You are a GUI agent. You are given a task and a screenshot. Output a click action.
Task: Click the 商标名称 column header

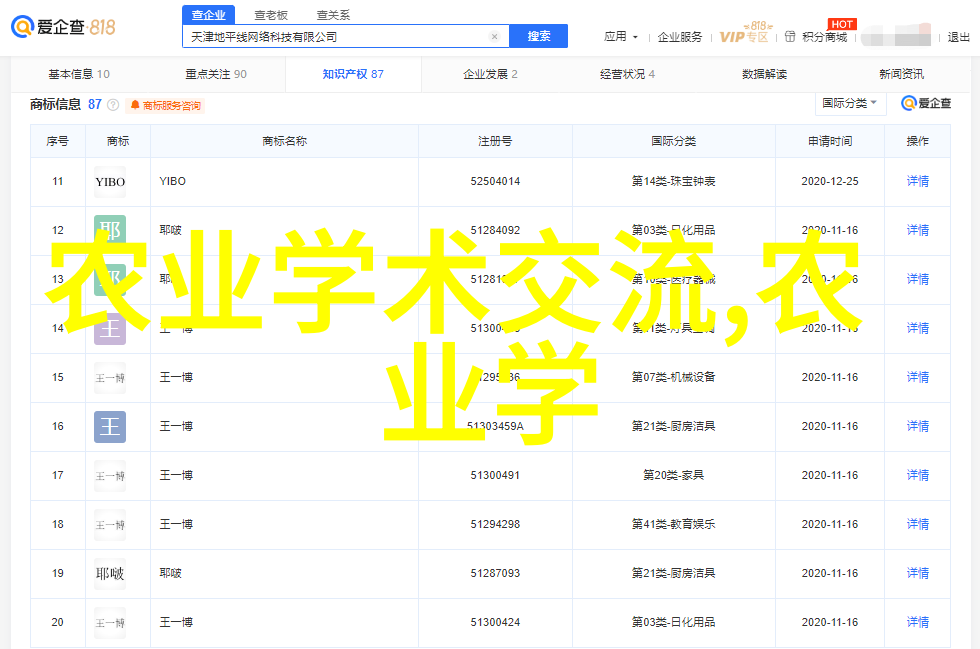click(284, 141)
